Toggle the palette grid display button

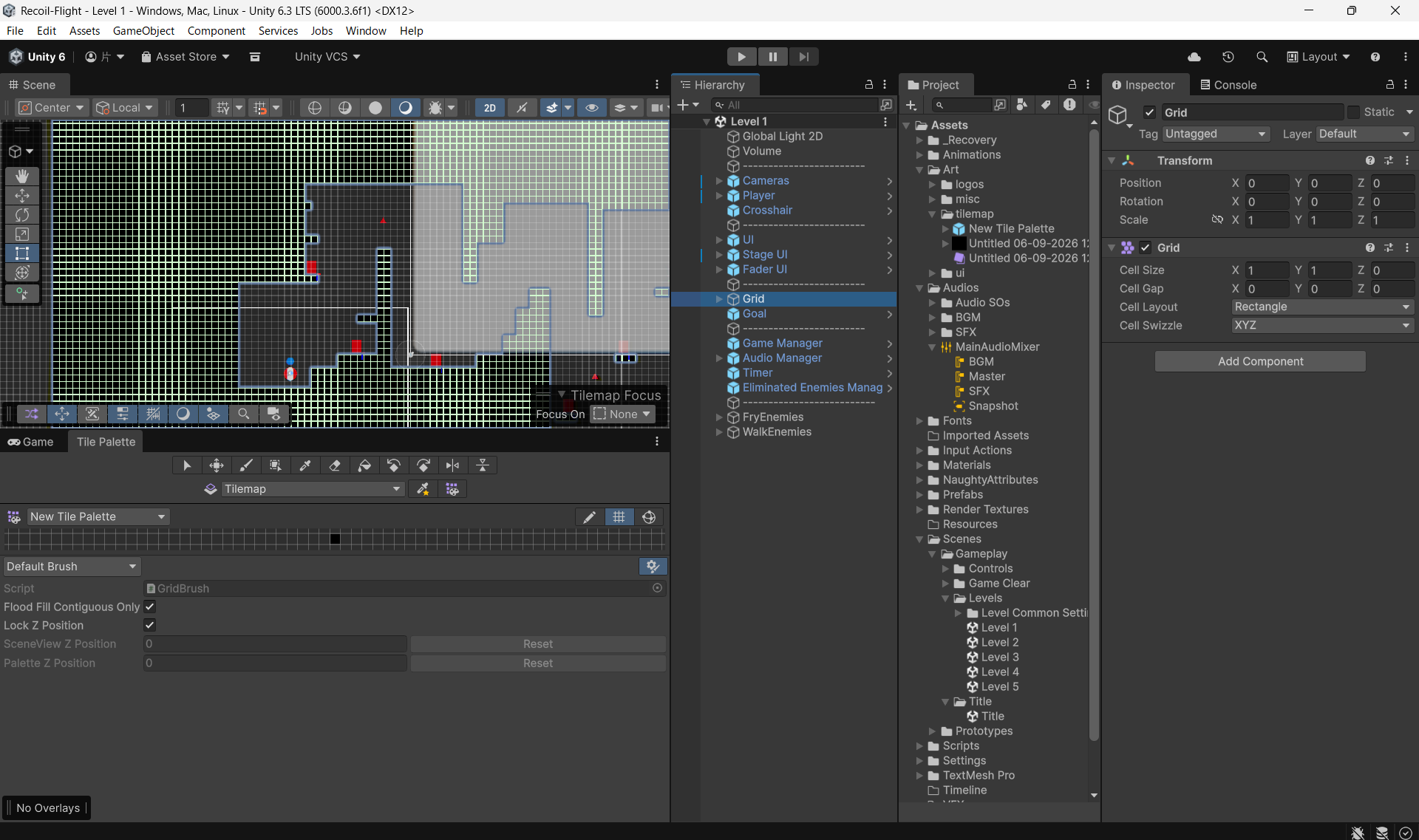click(x=619, y=517)
